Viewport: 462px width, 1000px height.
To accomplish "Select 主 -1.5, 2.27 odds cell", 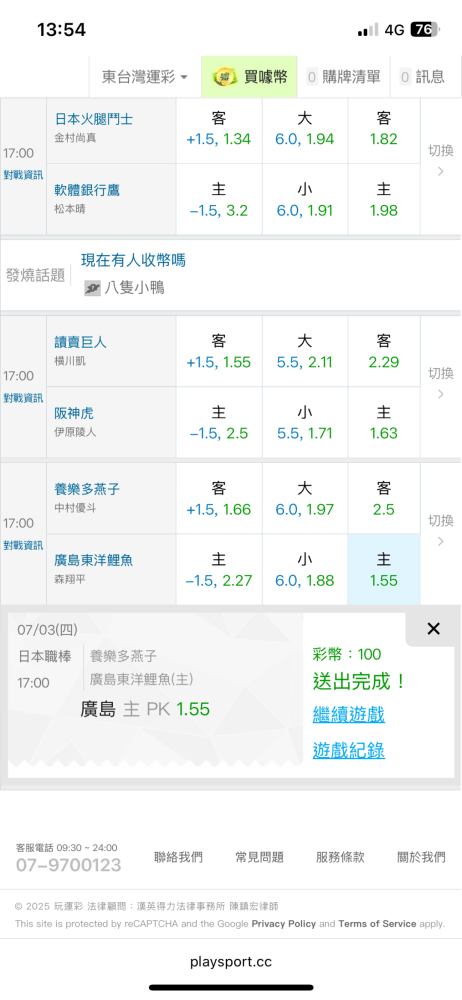I will coord(219,570).
